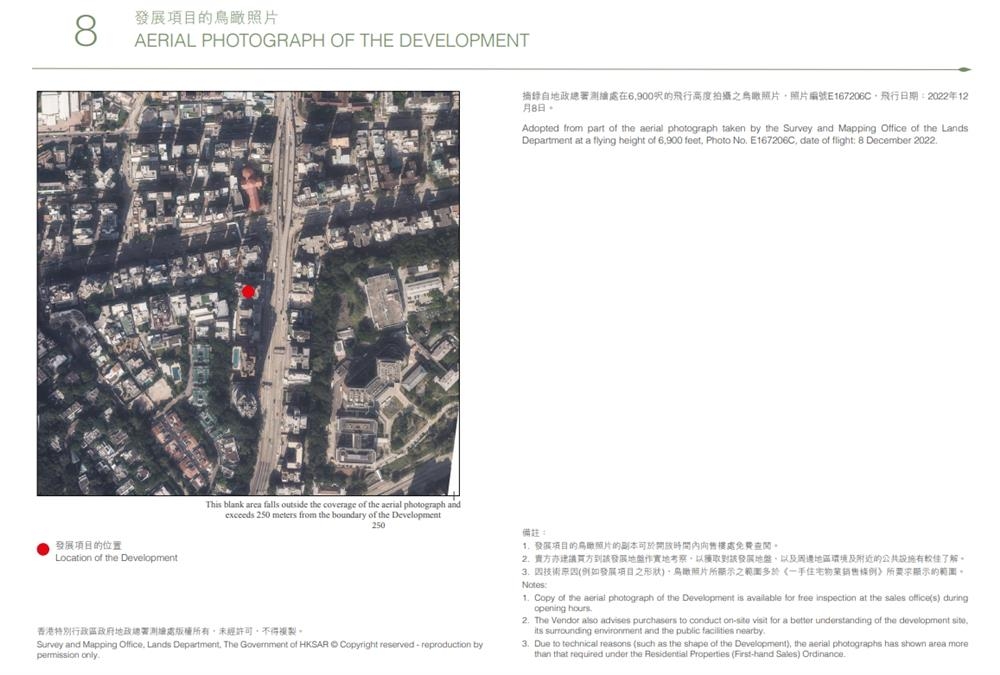Click the red dot in the legend
This screenshot has height=675, width=1000.
[43, 549]
